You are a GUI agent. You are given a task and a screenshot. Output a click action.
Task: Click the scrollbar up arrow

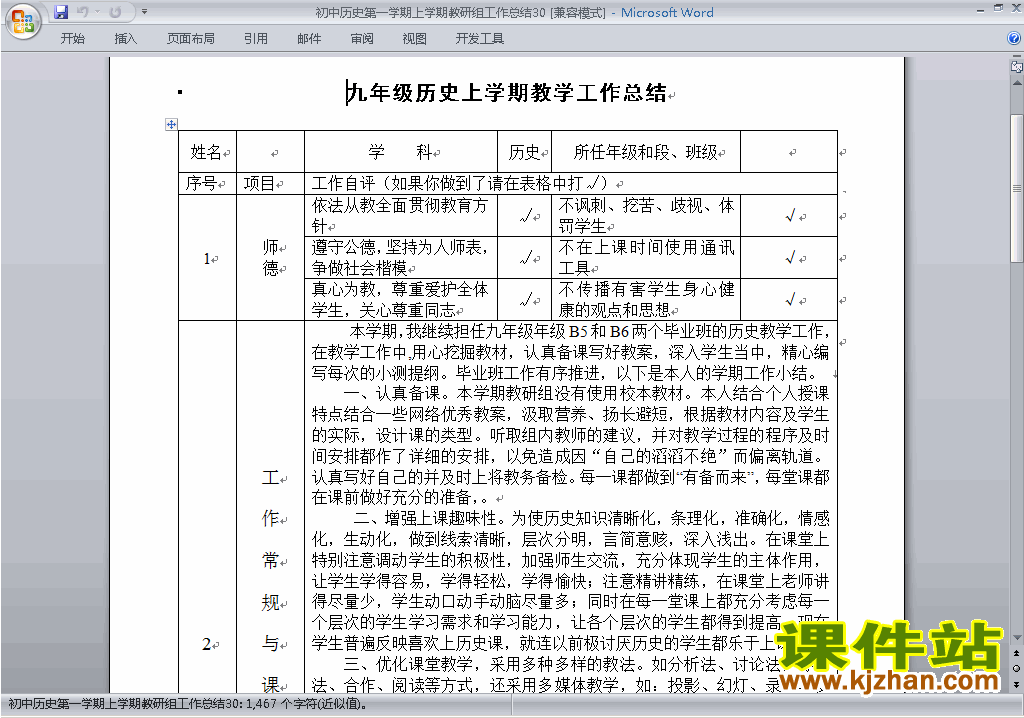pyautogui.click(x=1017, y=84)
